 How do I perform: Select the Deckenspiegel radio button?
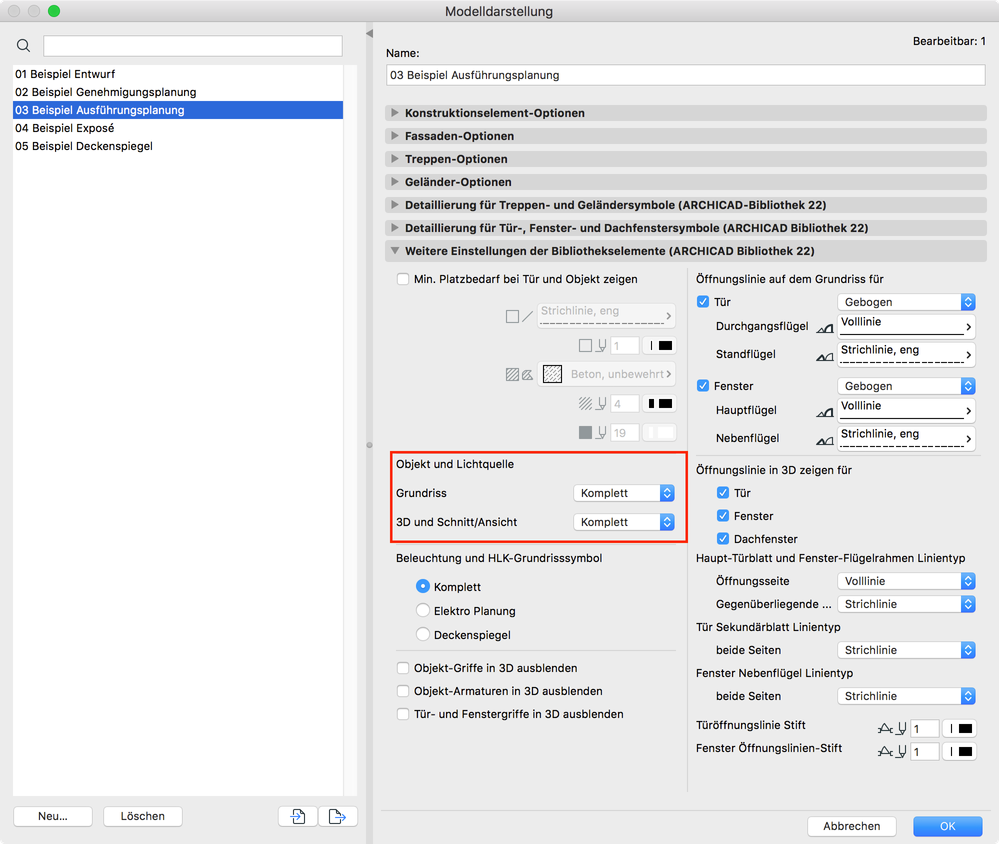coord(422,634)
